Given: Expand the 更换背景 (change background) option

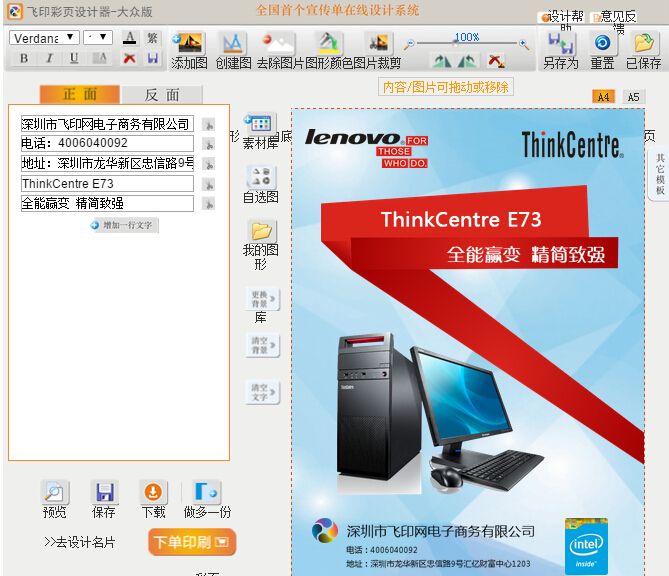Looking at the screenshot, I should [x=262, y=298].
